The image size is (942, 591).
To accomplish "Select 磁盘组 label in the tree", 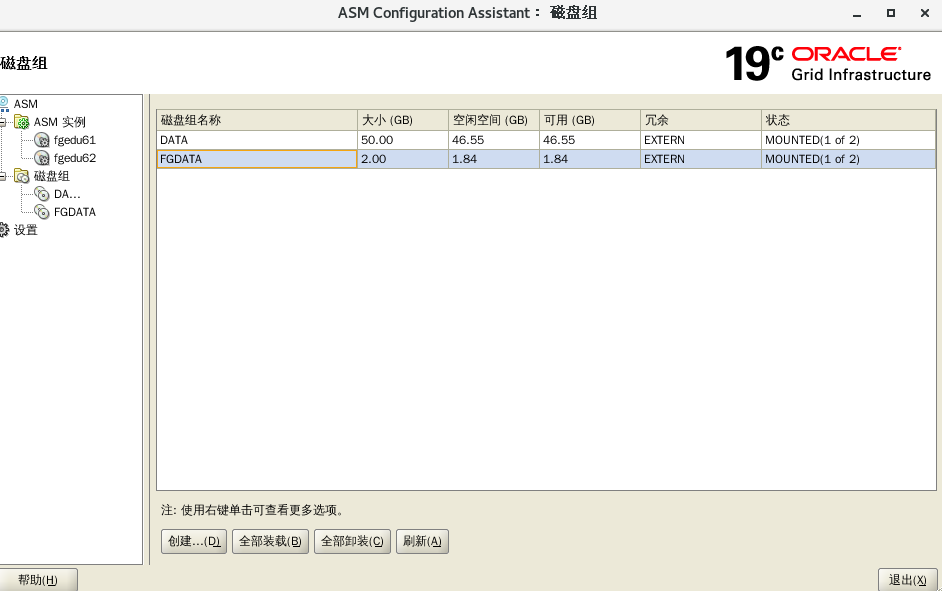I will click(52, 176).
